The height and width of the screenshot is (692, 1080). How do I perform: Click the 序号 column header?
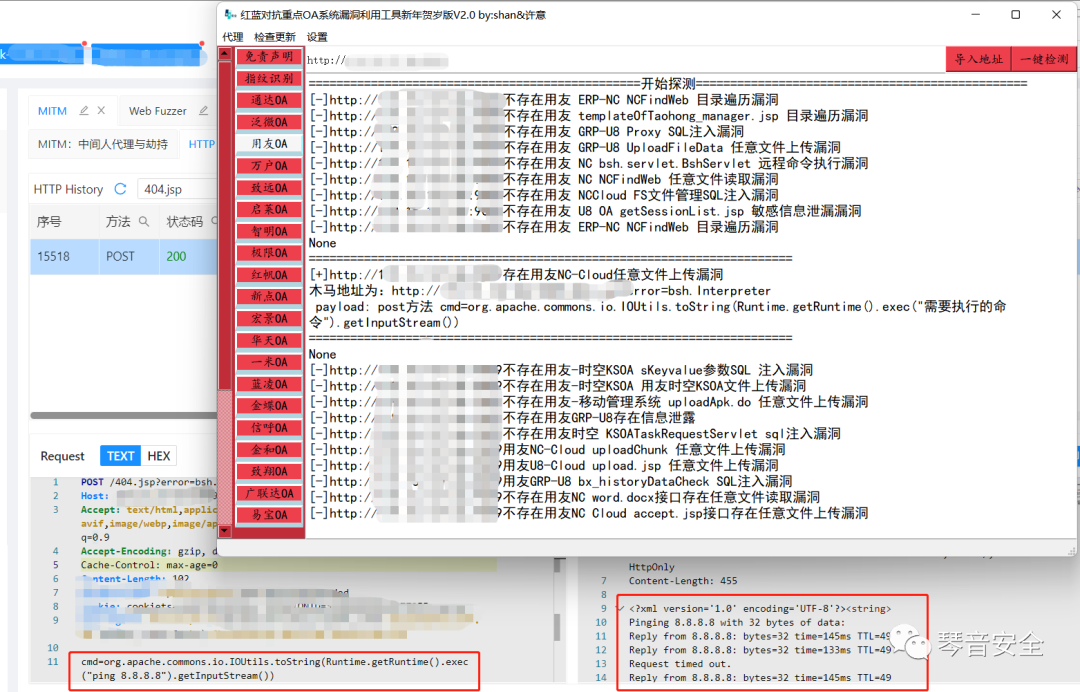(x=50, y=222)
